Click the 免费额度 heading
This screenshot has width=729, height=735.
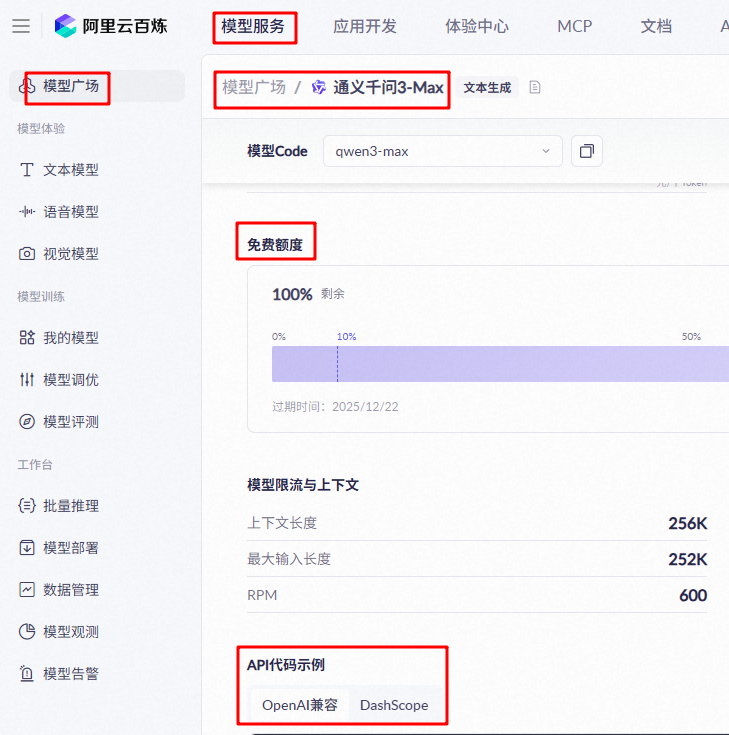[x=275, y=245]
